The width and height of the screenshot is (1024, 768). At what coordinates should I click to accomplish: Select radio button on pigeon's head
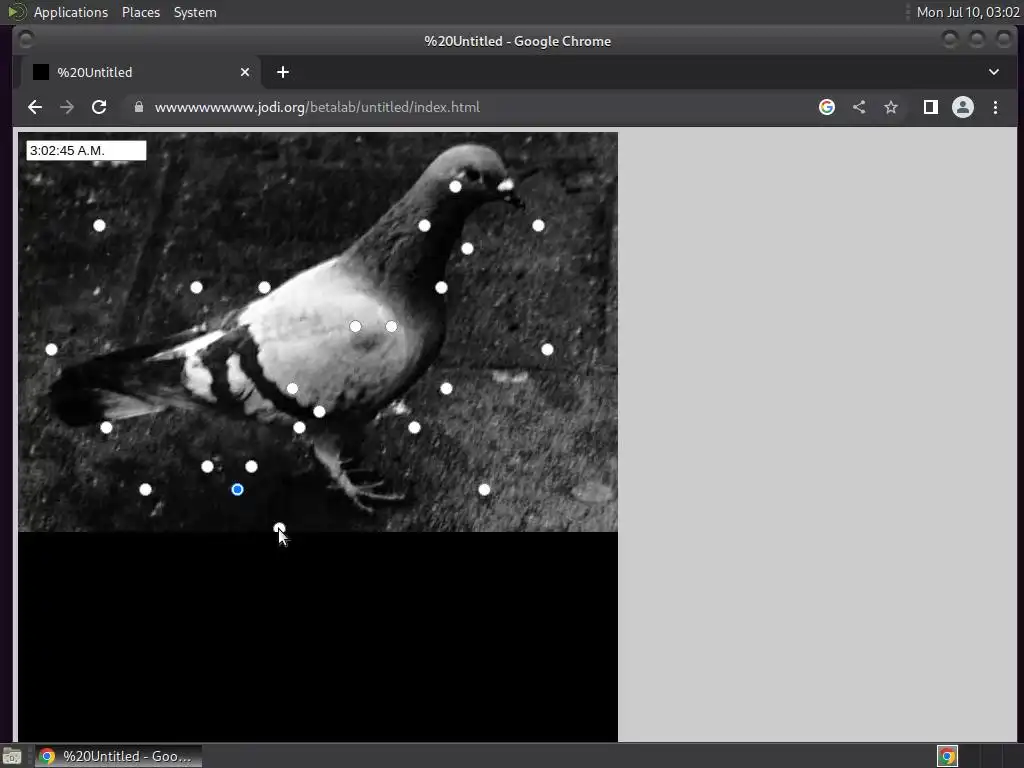(x=455, y=186)
